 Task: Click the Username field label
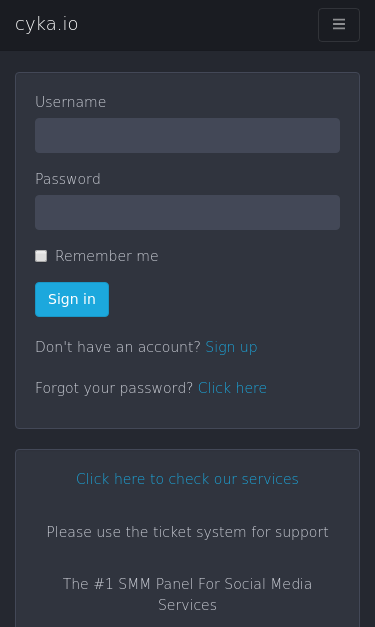(71, 102)
